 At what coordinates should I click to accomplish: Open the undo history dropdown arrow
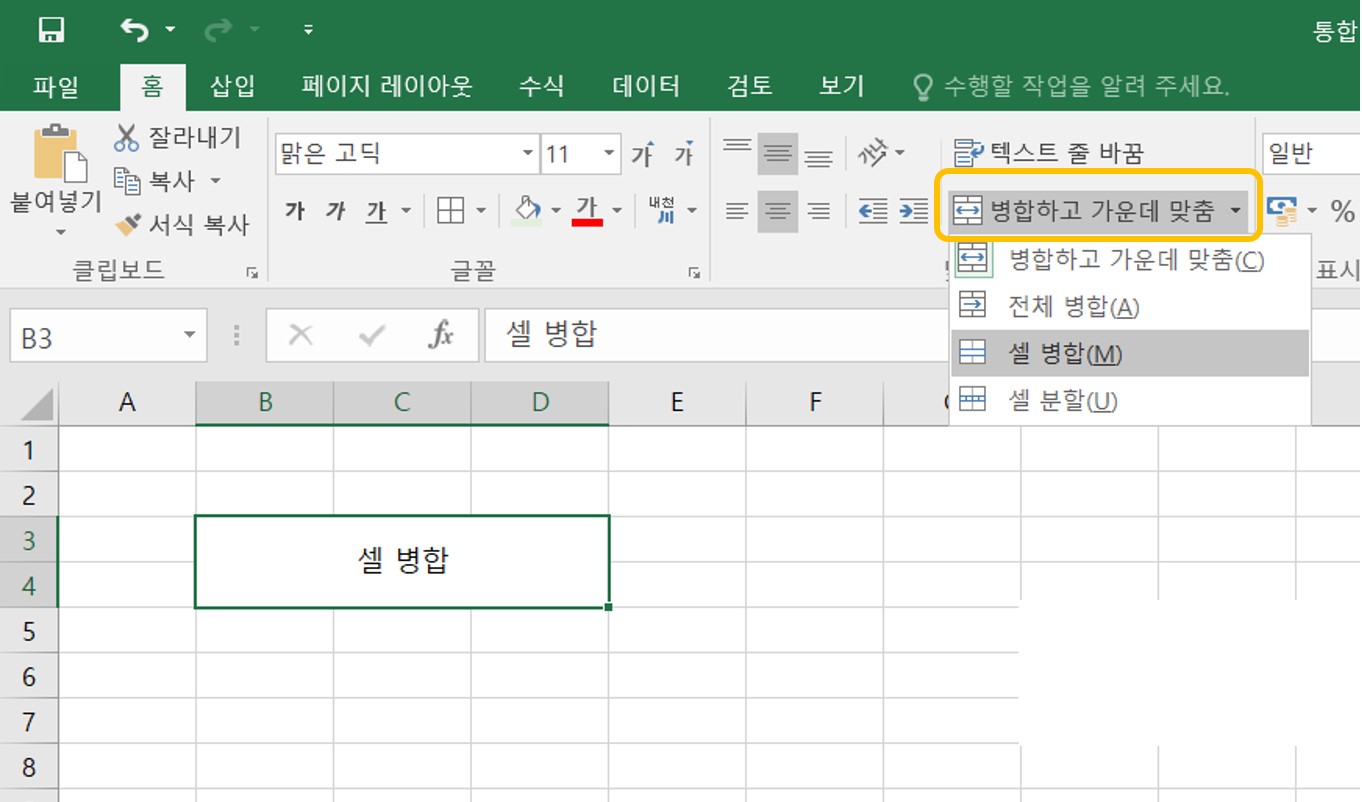point(170,30)
